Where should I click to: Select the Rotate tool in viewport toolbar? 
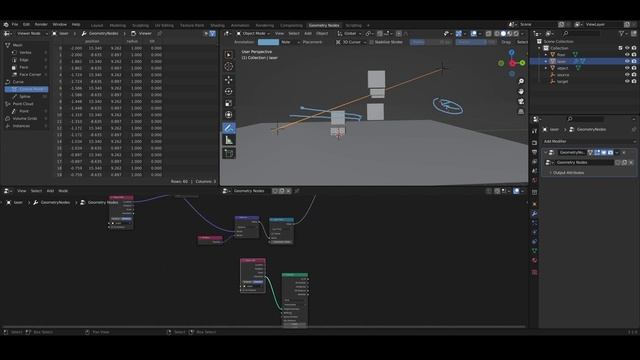click(229, 91)
